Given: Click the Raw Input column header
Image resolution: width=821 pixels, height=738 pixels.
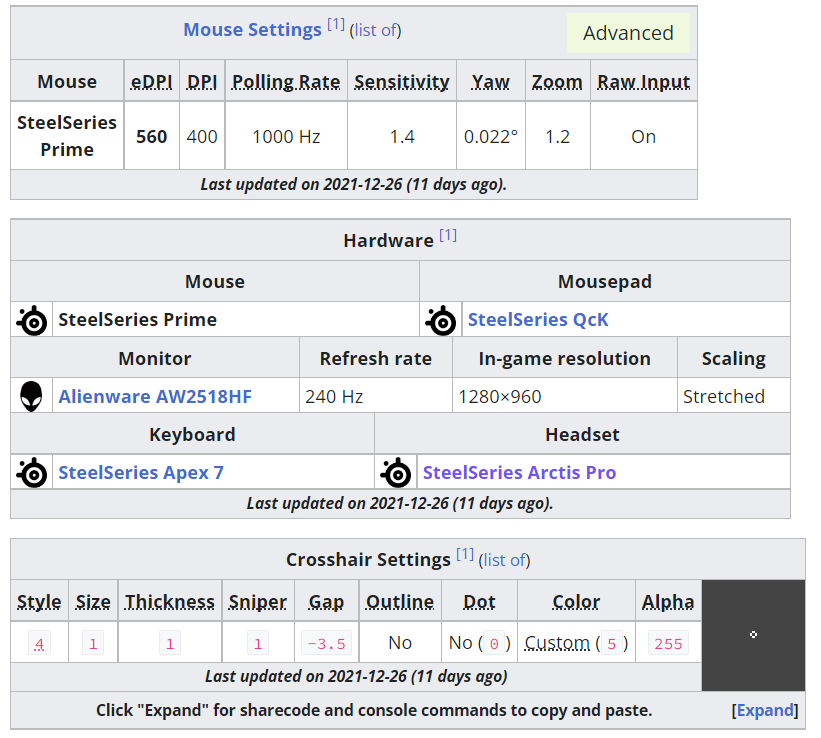Looking at the screenshot, I should tap(644, 82).
